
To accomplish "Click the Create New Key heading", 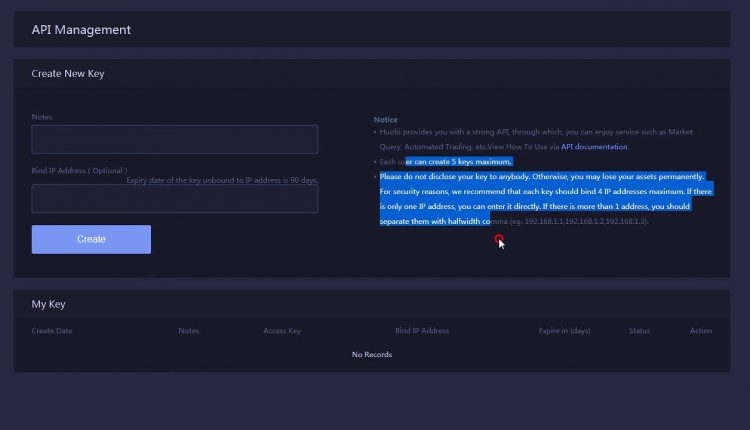I will [68, 74].
